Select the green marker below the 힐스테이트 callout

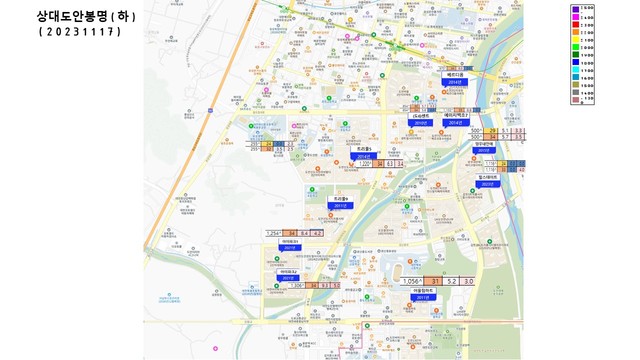[473, 191]
